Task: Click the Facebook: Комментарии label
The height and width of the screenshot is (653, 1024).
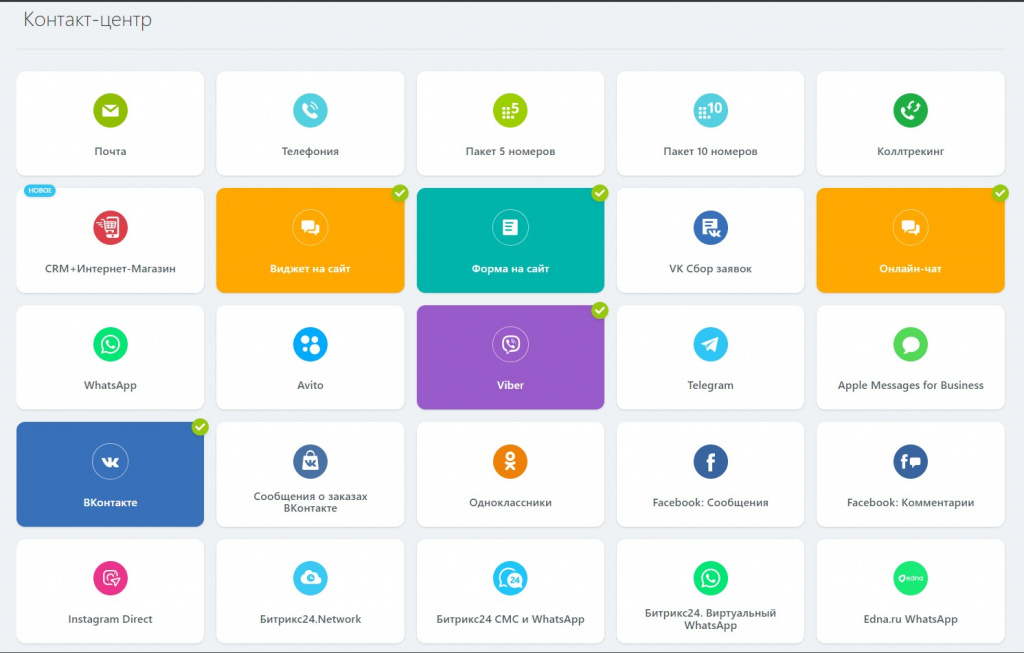Action: 910,503
